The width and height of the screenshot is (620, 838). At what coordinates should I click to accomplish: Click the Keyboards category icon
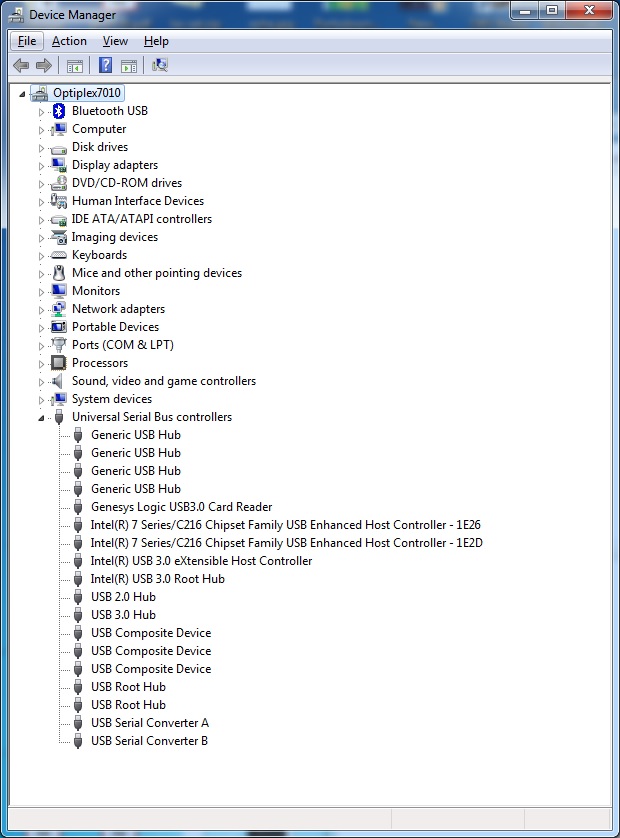tap(59, 255)
